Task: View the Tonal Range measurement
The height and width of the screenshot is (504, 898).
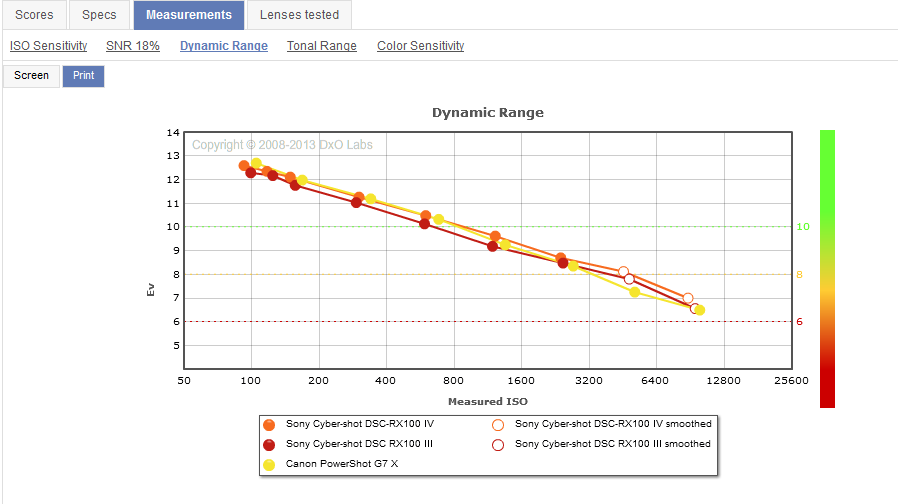Action: [x=322, y=46]
